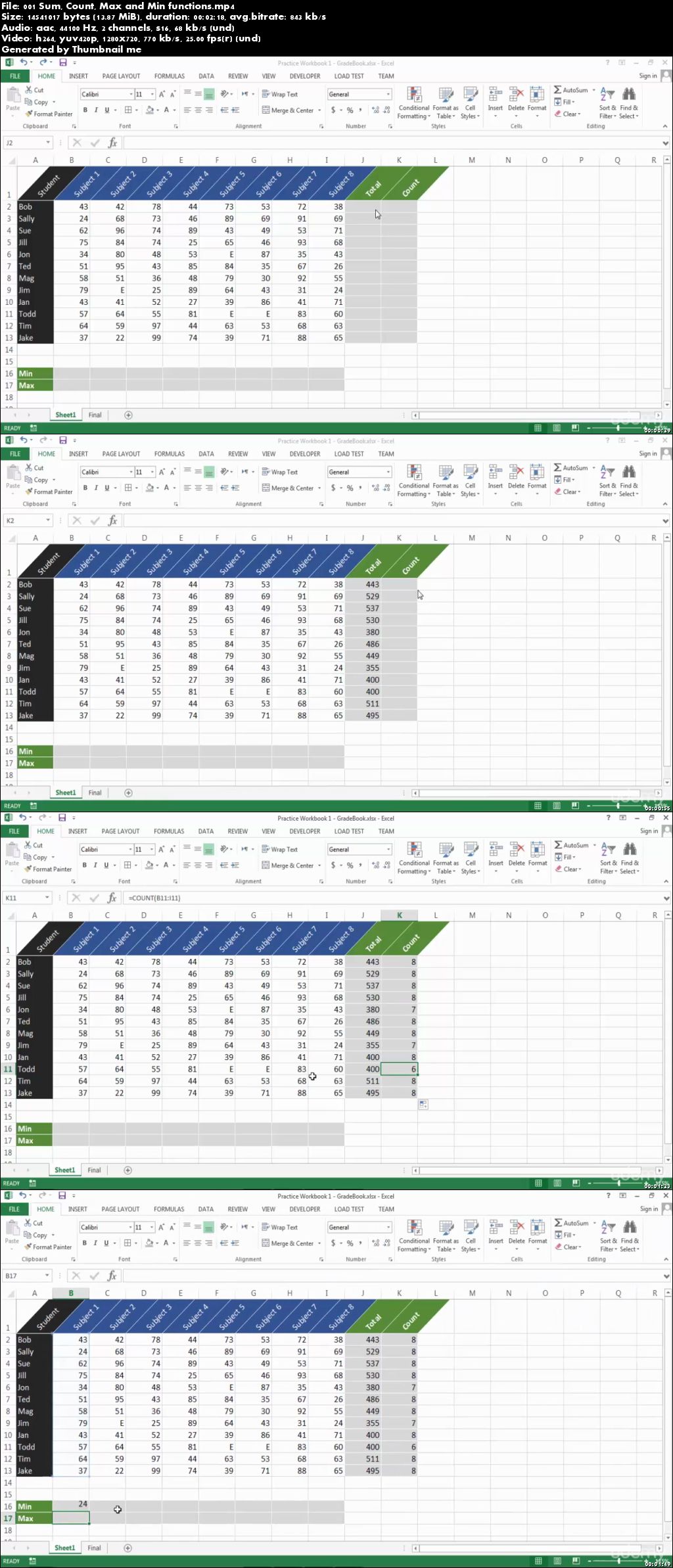Image resolution: width=673 pixels, height=1568 pixels.
Task: Click Fill Color bucket in Name Box K2 frame
Action: [x=149, y=488]
